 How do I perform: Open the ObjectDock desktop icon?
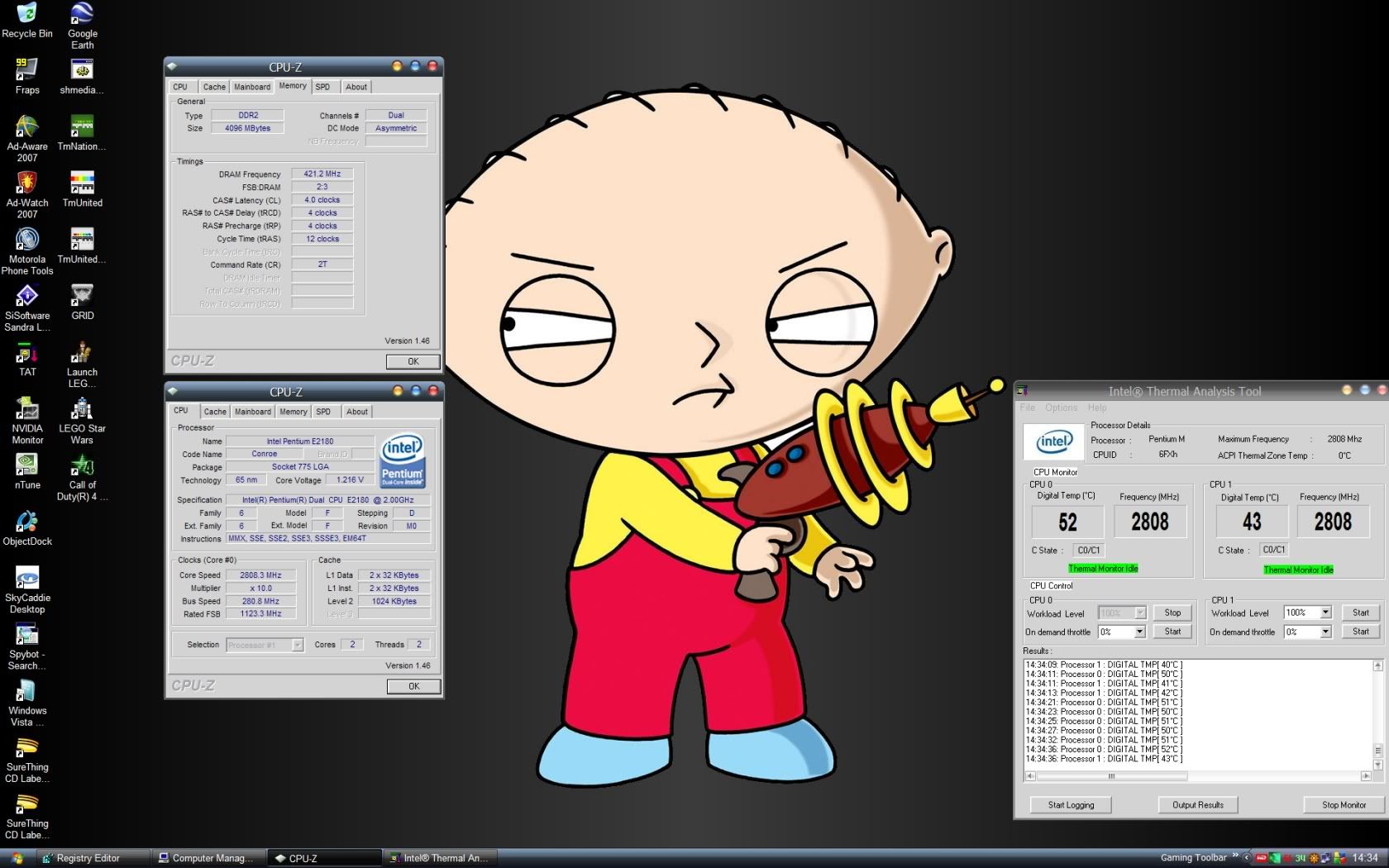pos(27,522)
